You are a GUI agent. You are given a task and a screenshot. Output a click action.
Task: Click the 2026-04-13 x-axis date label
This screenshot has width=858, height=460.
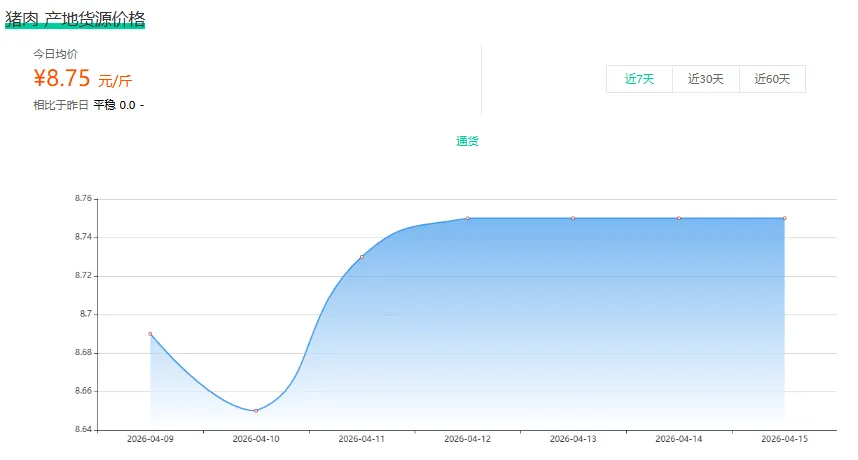pos(573,439)
